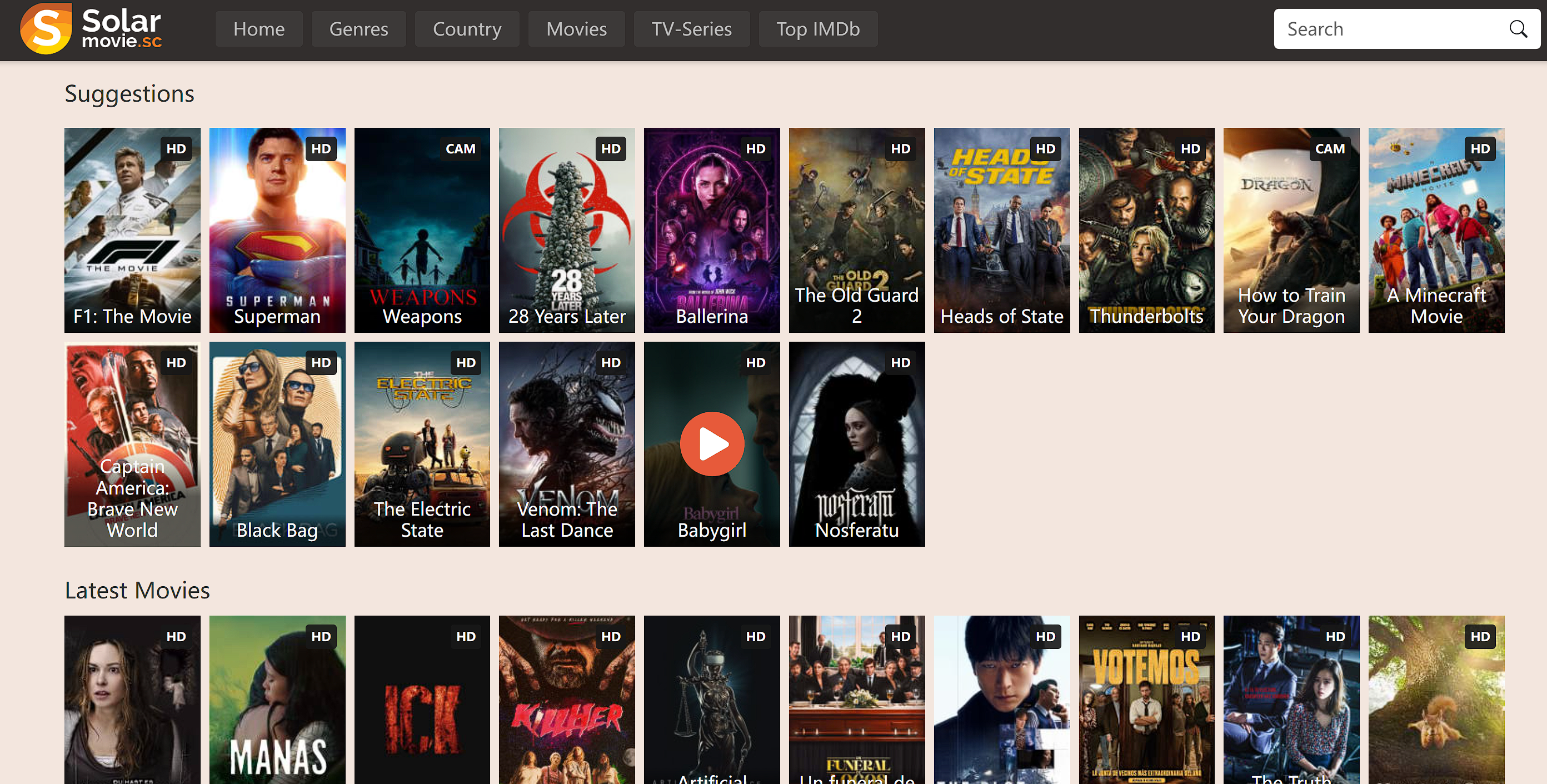
Task: Open The Electric State poster
Action: tap(422, 444)
